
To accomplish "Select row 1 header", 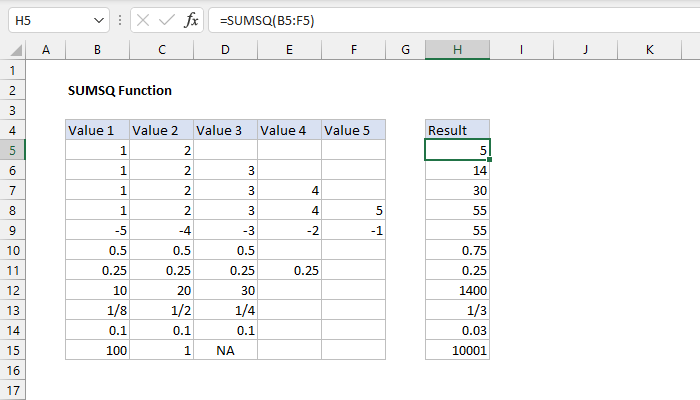I will 12,70.
